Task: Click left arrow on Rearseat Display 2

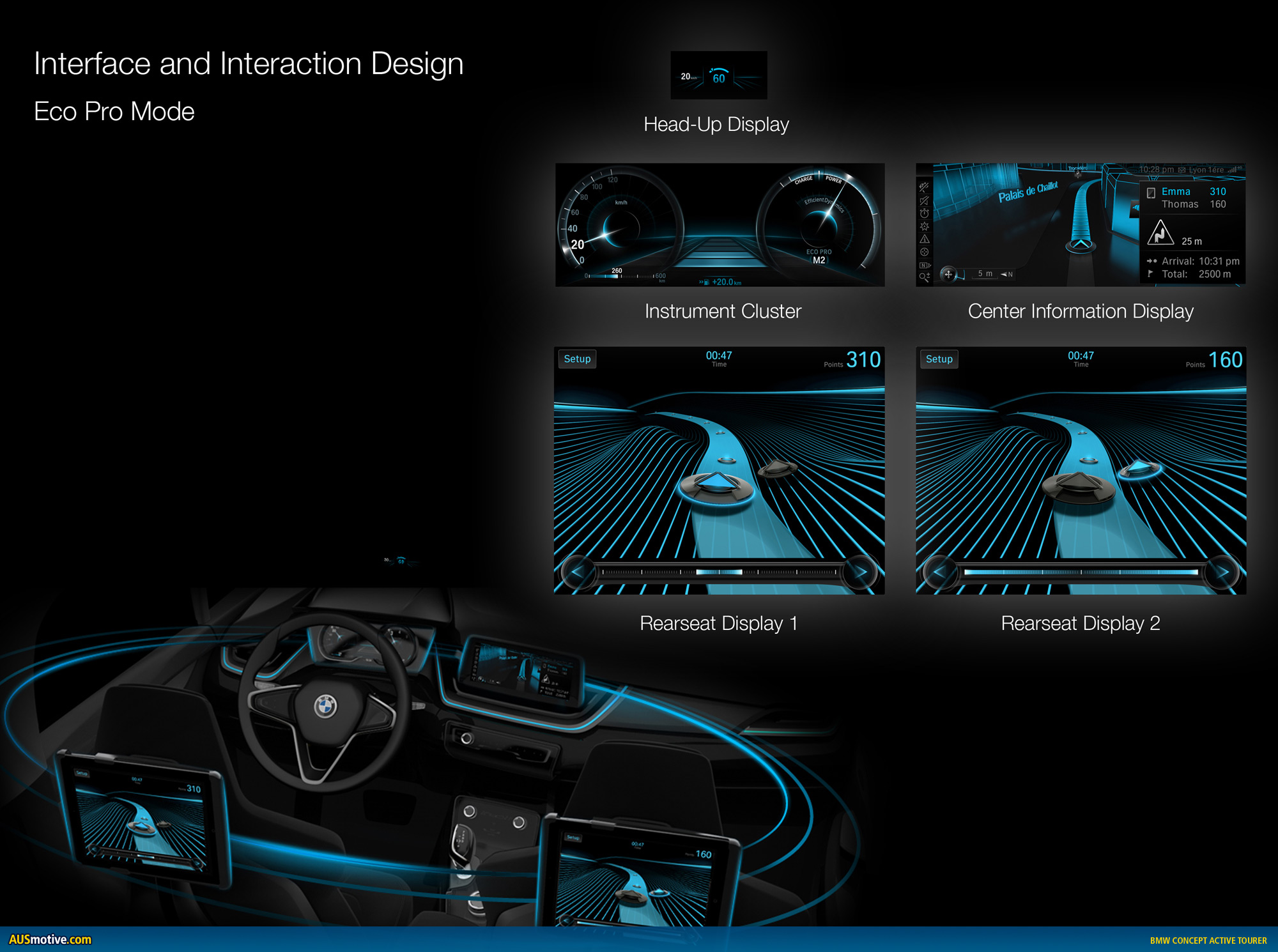Action: [939, 572]
